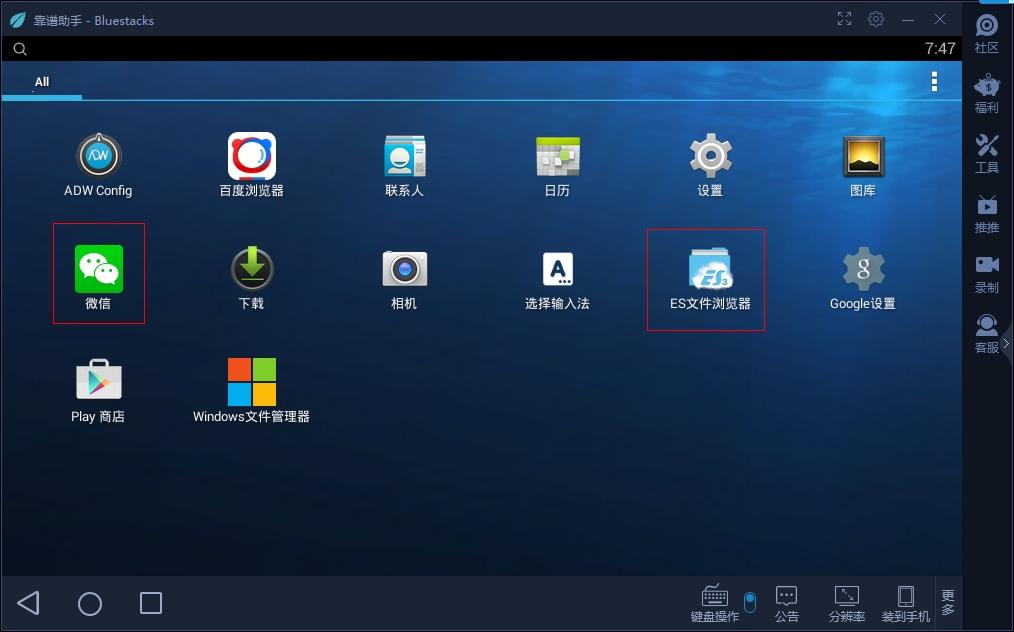Viewport: 1014px width, 632px height.
Task: Open the 图库 gallery app
Action: (863, 165)
